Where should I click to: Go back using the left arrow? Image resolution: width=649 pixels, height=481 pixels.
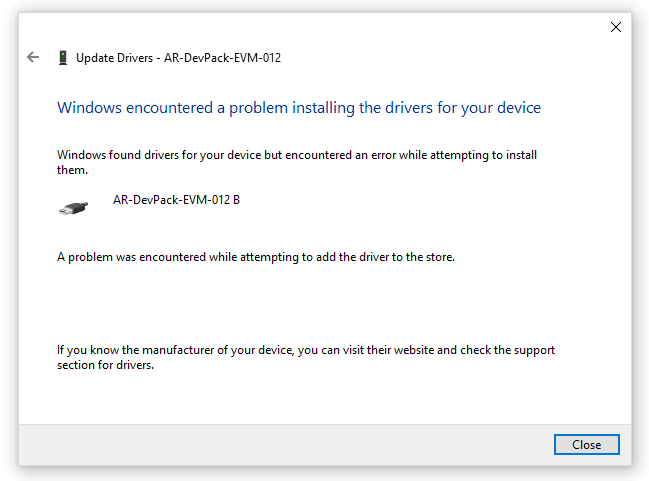click(33, 57)
